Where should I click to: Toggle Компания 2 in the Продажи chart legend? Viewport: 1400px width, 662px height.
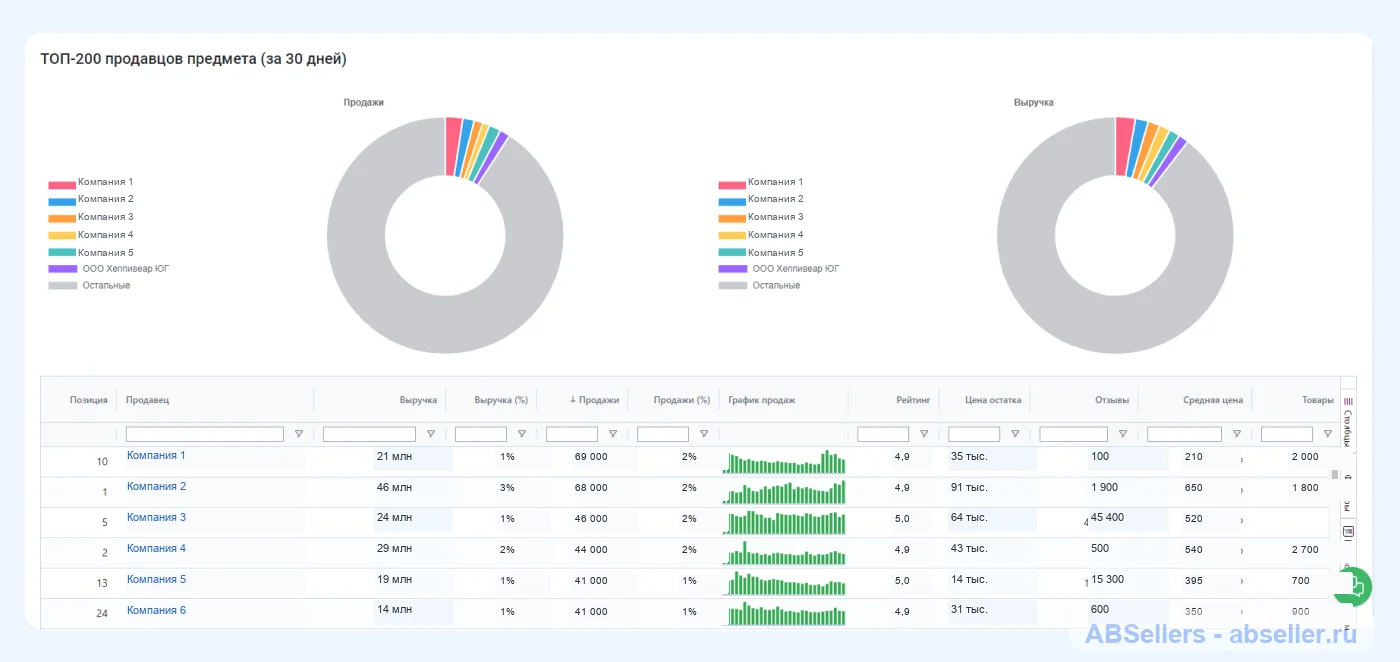point(91,200)
